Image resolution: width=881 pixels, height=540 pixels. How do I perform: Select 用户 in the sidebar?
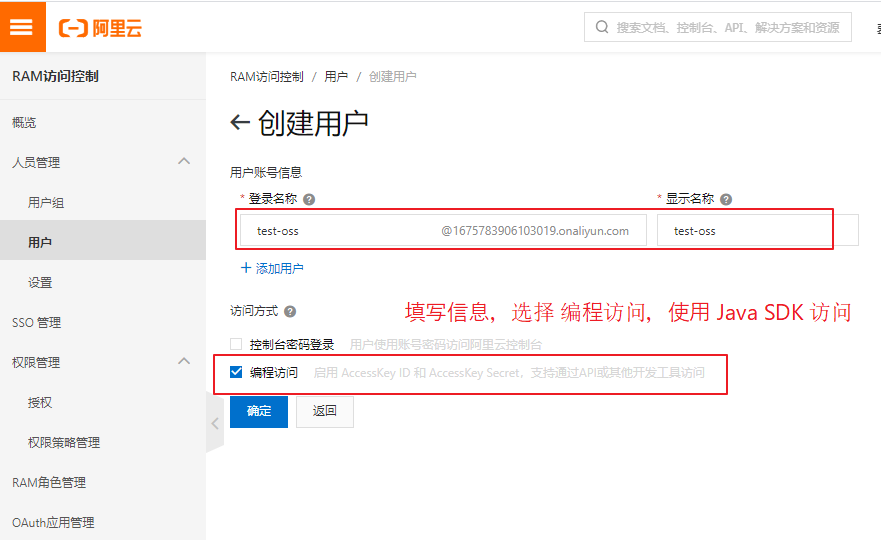click(x=103, y=242)
